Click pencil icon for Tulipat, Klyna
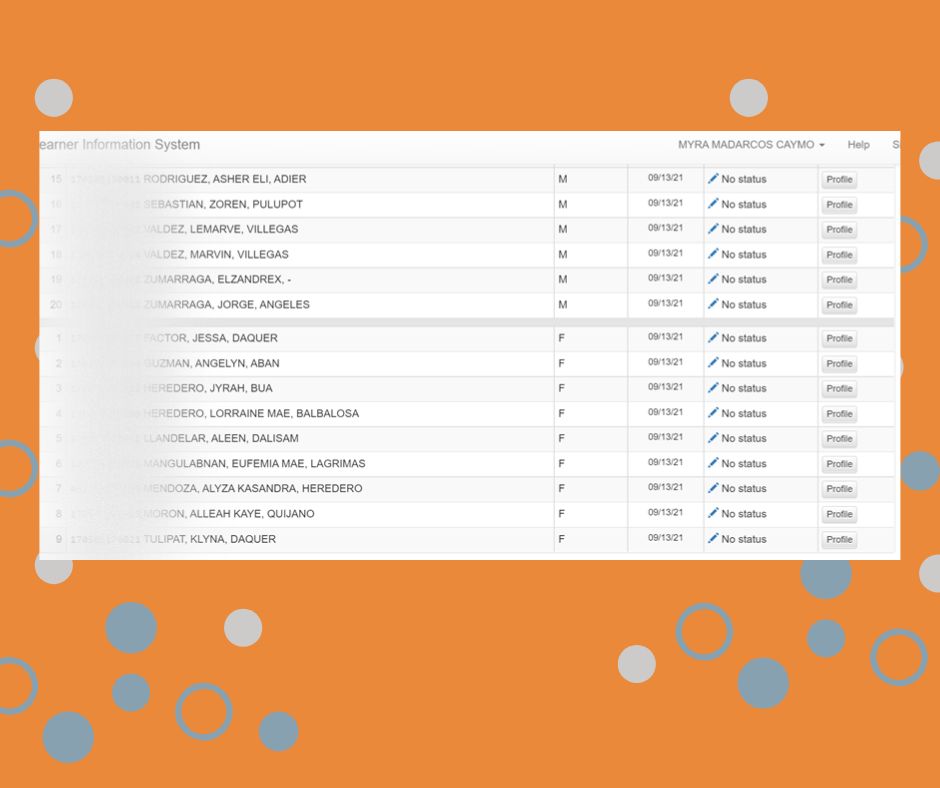 tap(713, 538)
